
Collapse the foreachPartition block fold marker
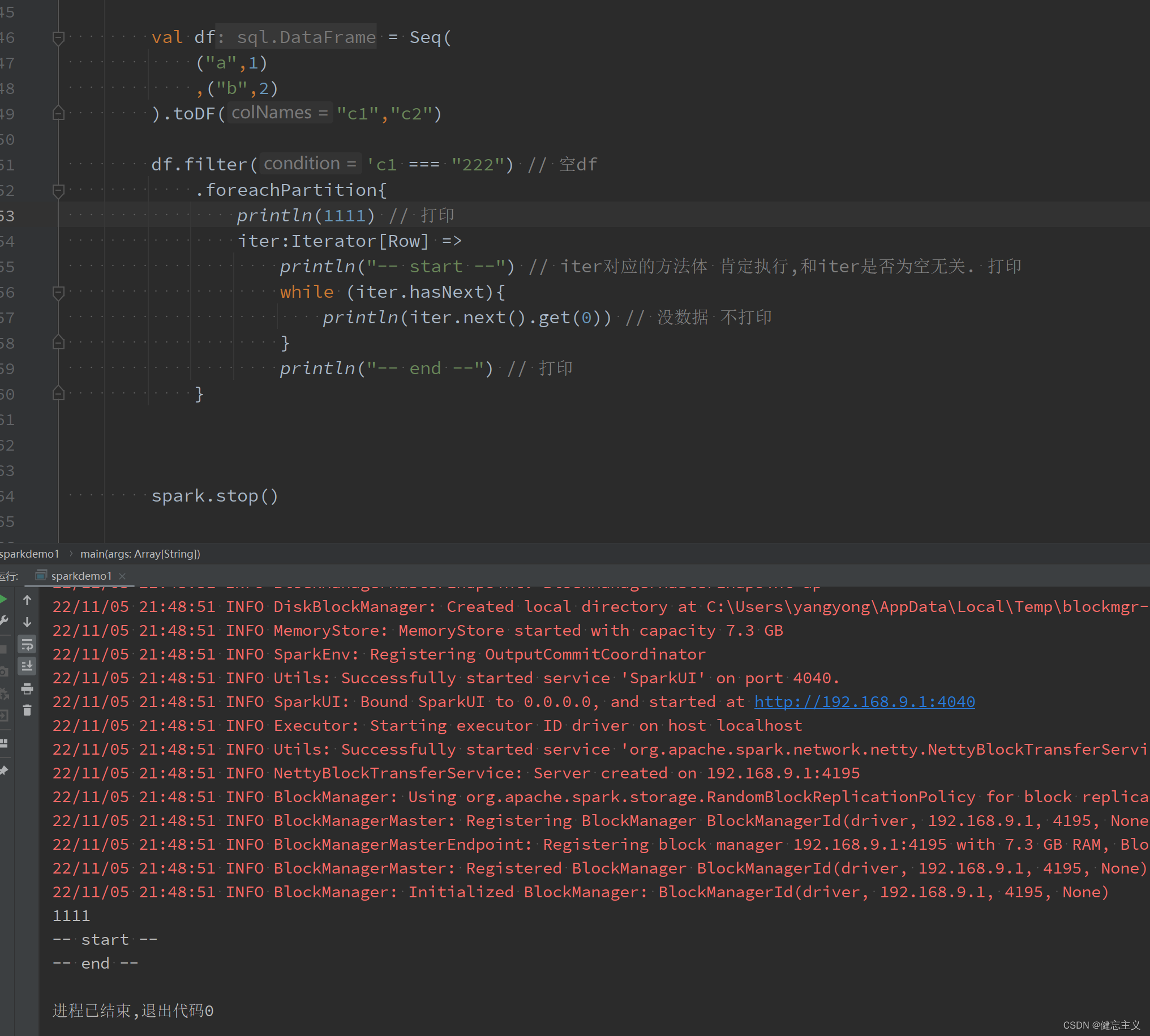pyautogui.click(x=58, y=190)
